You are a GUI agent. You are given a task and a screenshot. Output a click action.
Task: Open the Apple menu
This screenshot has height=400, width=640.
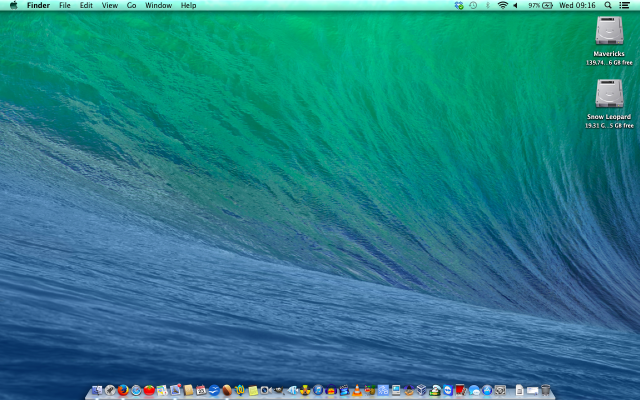point(13,5)
